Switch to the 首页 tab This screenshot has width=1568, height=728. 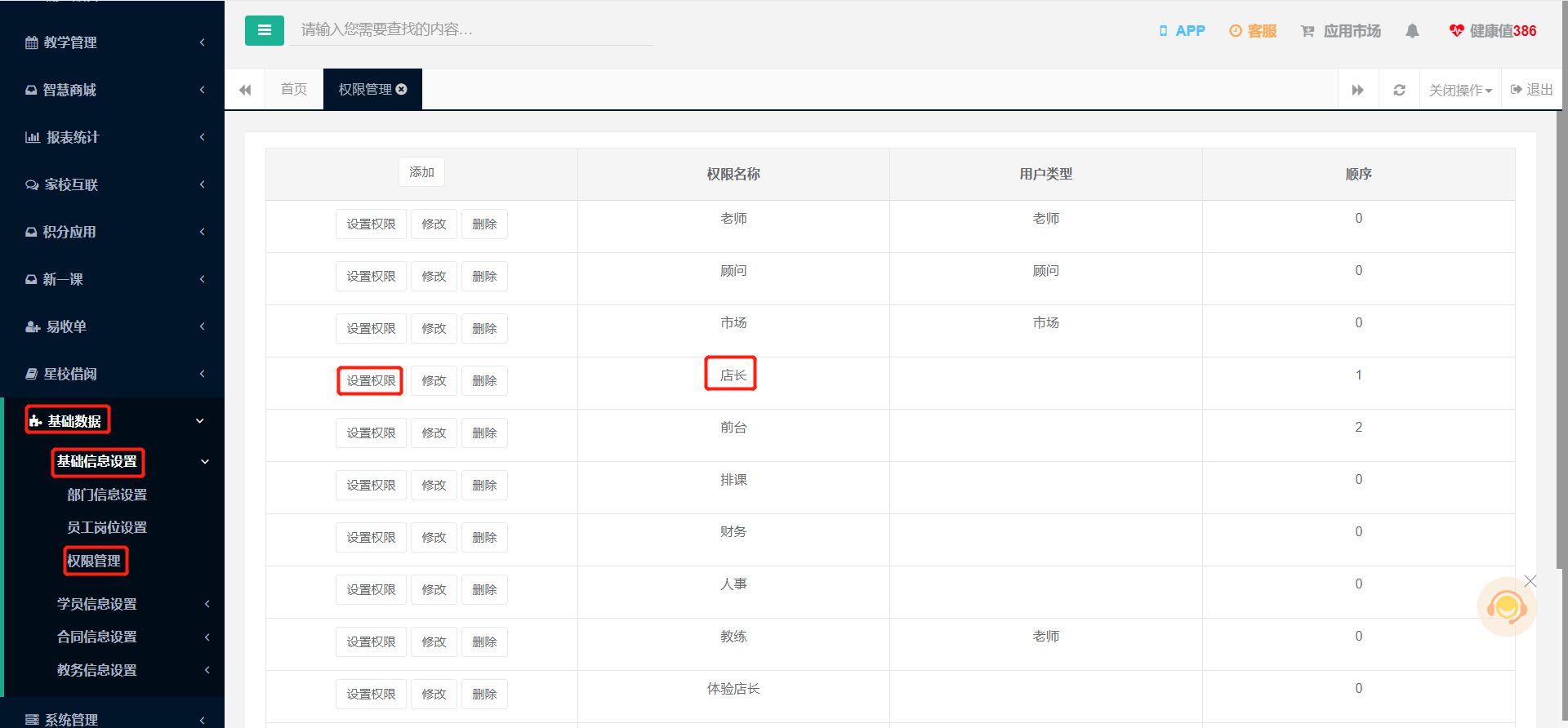[x=294, y=89]
